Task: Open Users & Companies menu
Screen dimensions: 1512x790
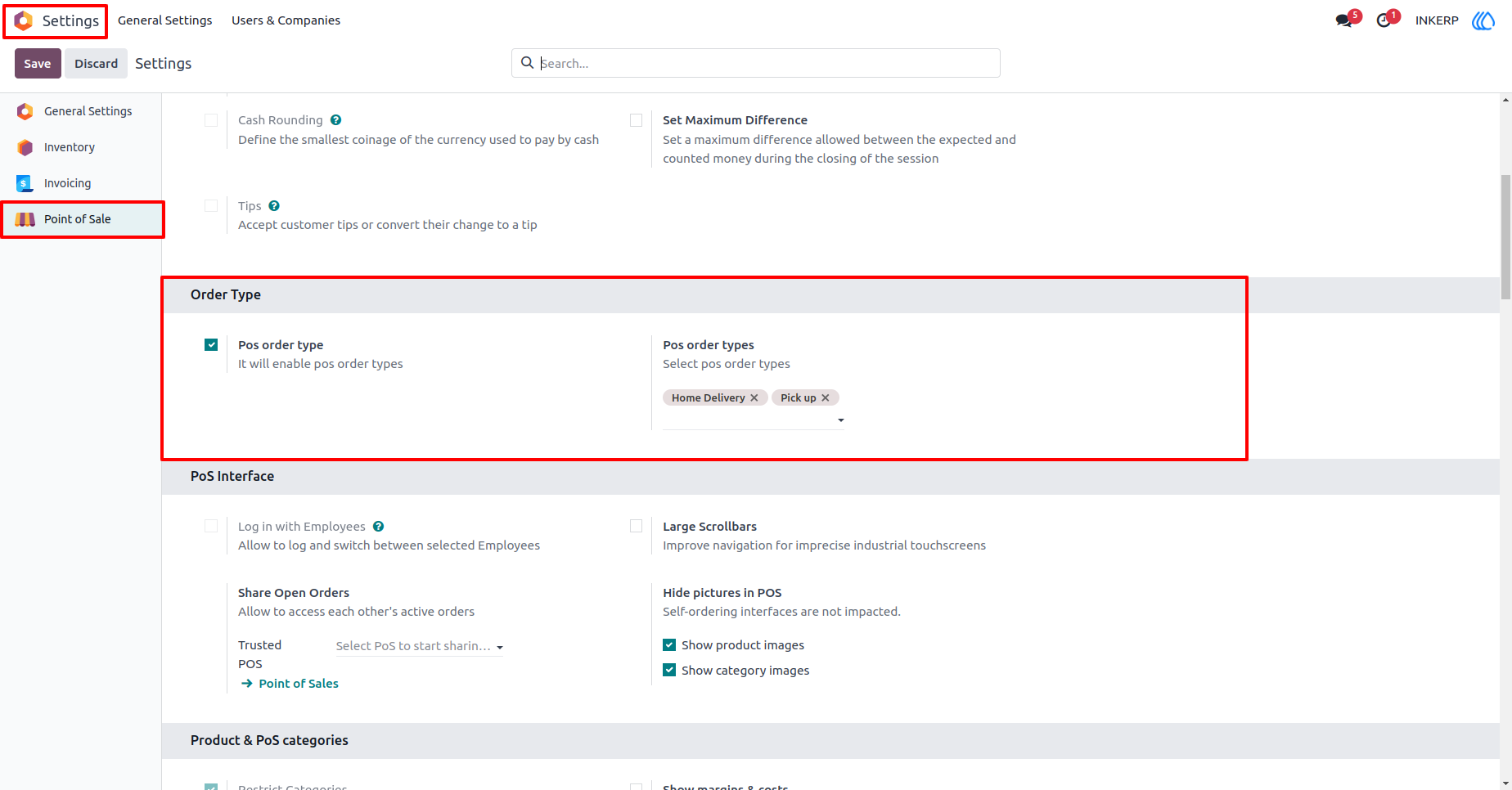Action: (286, 20)
